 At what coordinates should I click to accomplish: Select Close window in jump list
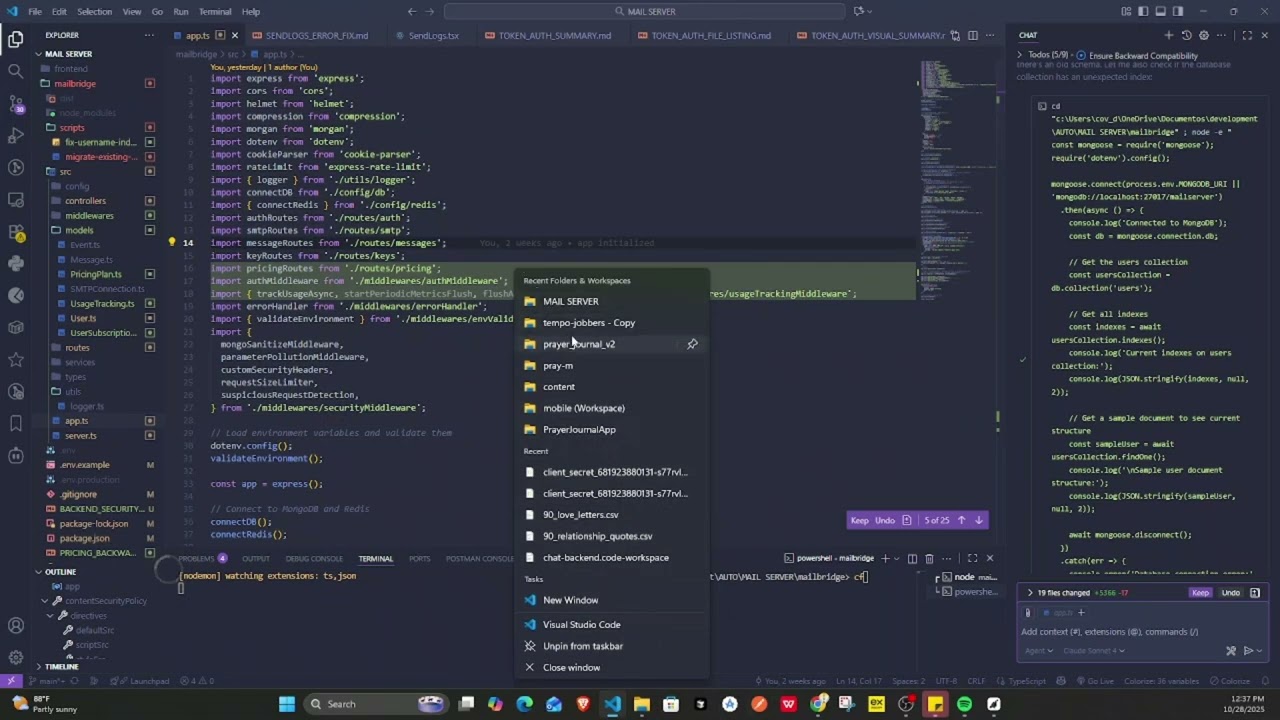[x=571, y=668]
